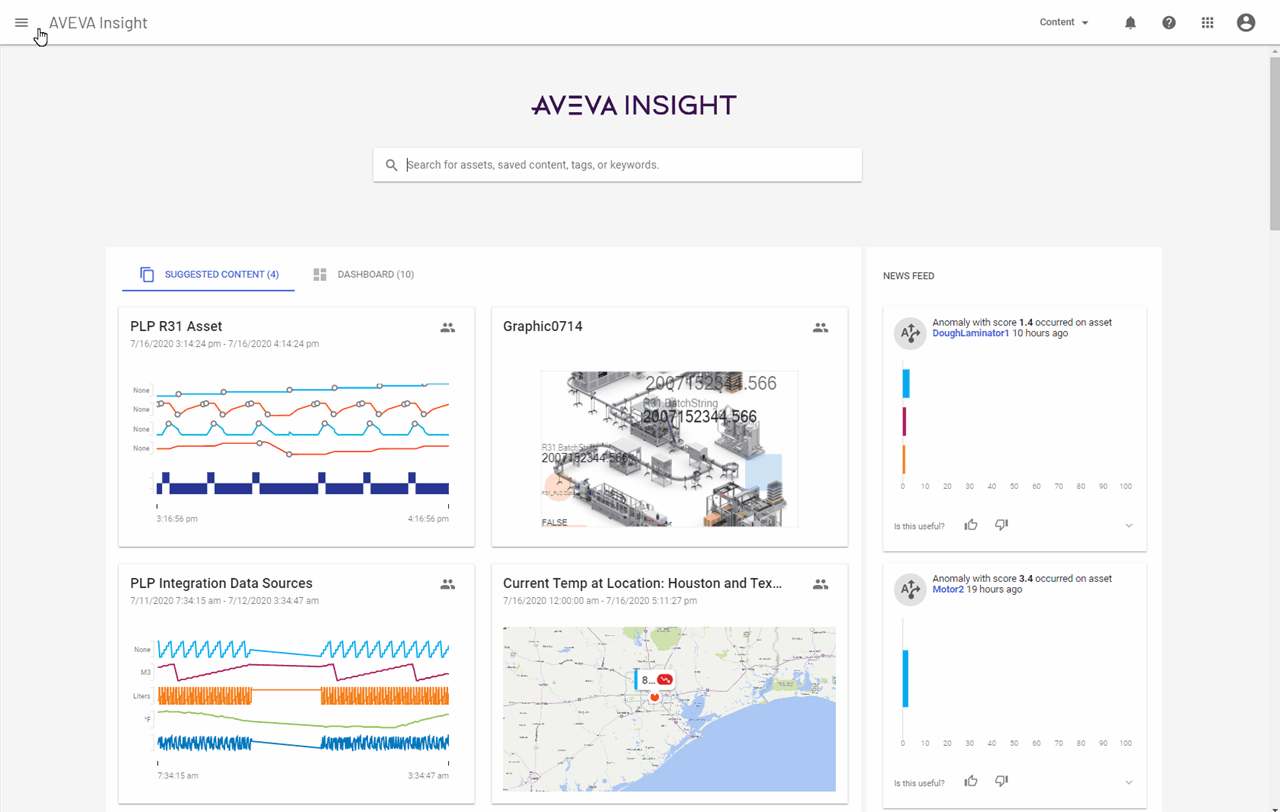Open the apps grid launcher
The image size is (1280, 812).
tap(1207, 22)
